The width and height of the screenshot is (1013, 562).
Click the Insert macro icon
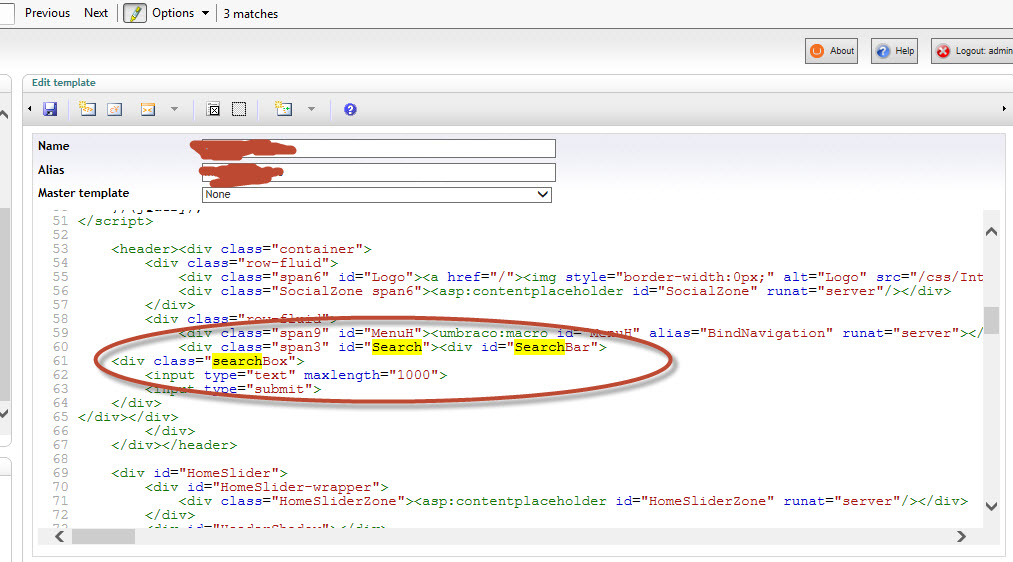(x=148, y=109)
